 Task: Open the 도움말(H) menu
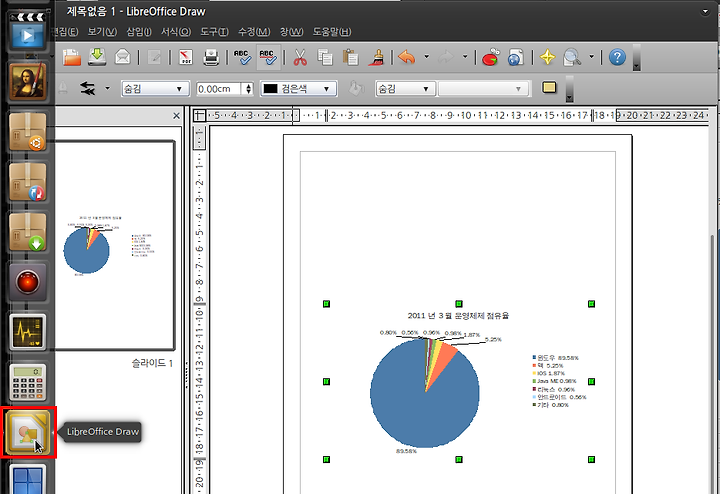(332, 32)
